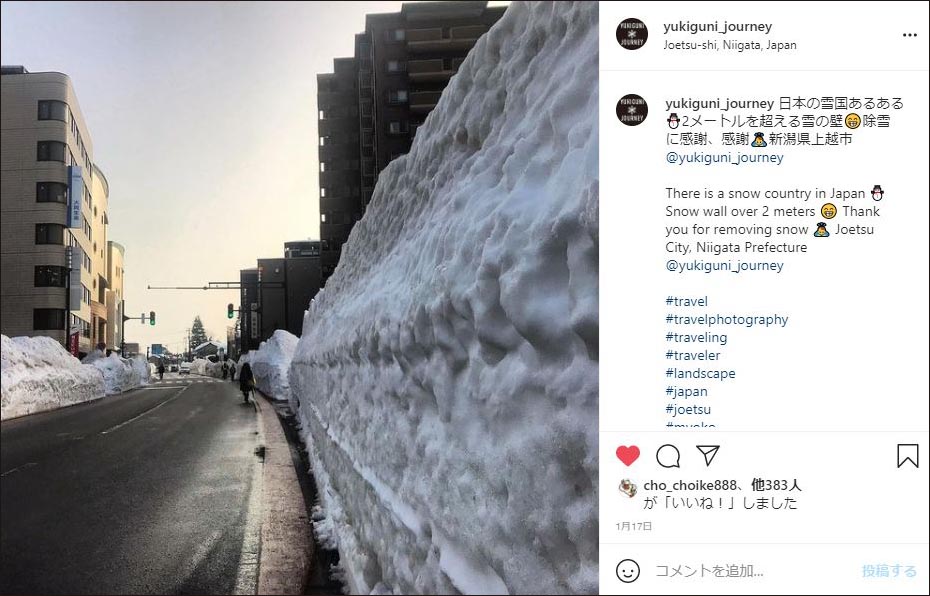The height and width of the screenshot is (596, 930).
Task: Follow the #travelphotography hashtag link
Action: point(727,320)
